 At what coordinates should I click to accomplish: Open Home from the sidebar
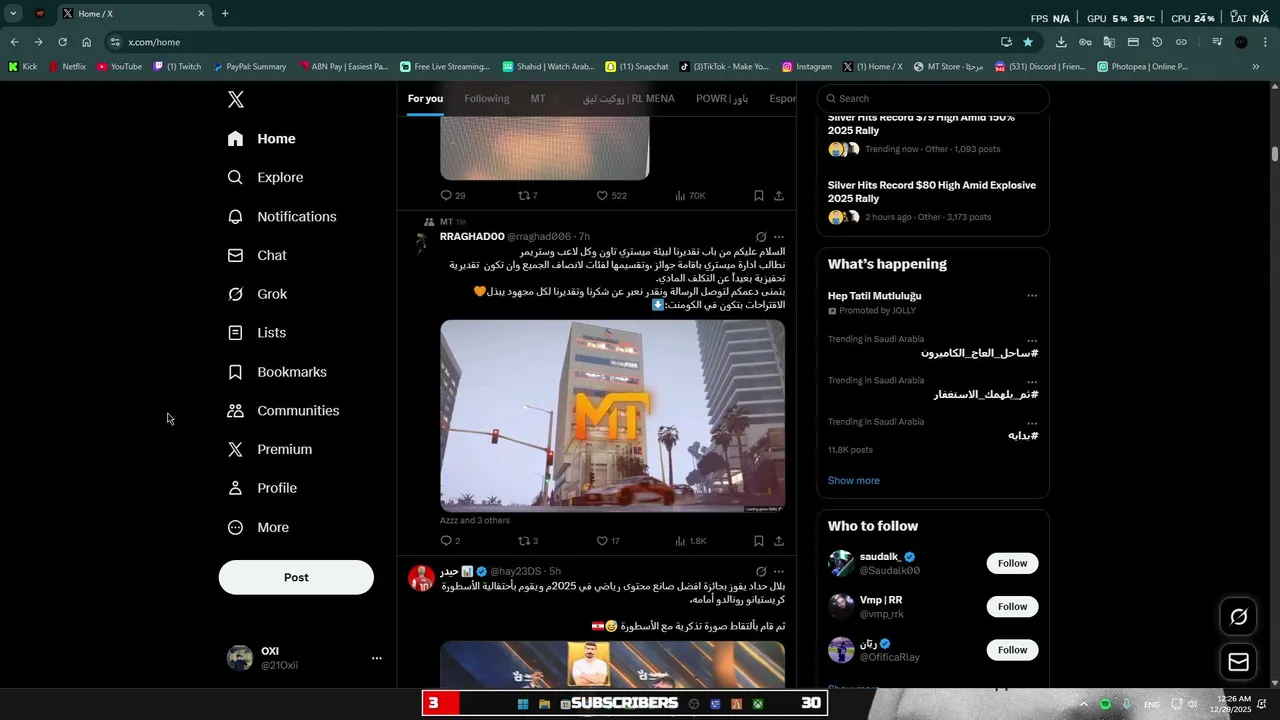tap(262, 139)
